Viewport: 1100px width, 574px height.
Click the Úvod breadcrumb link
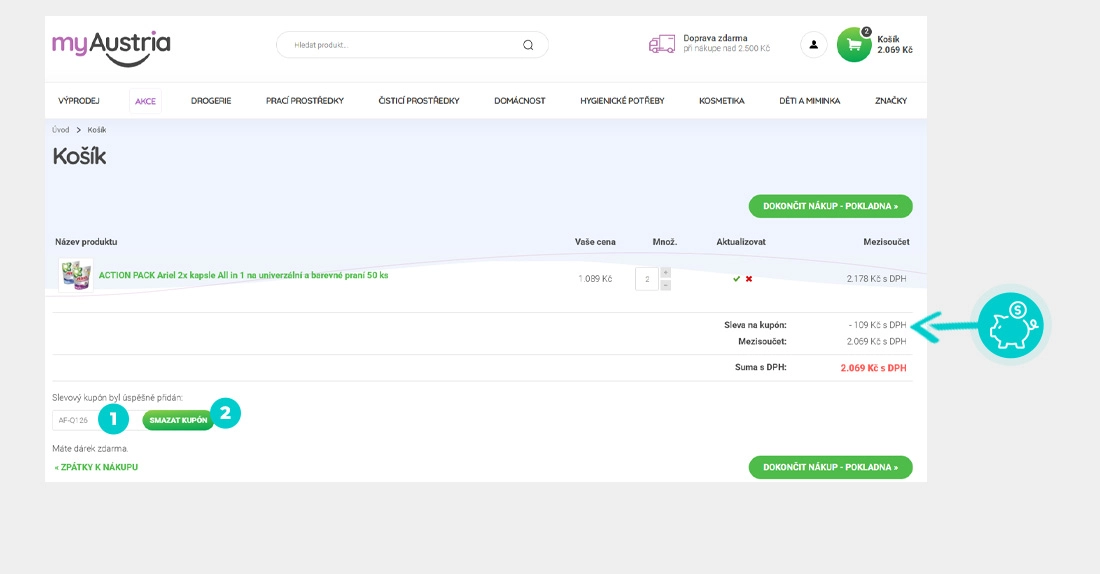61,130
